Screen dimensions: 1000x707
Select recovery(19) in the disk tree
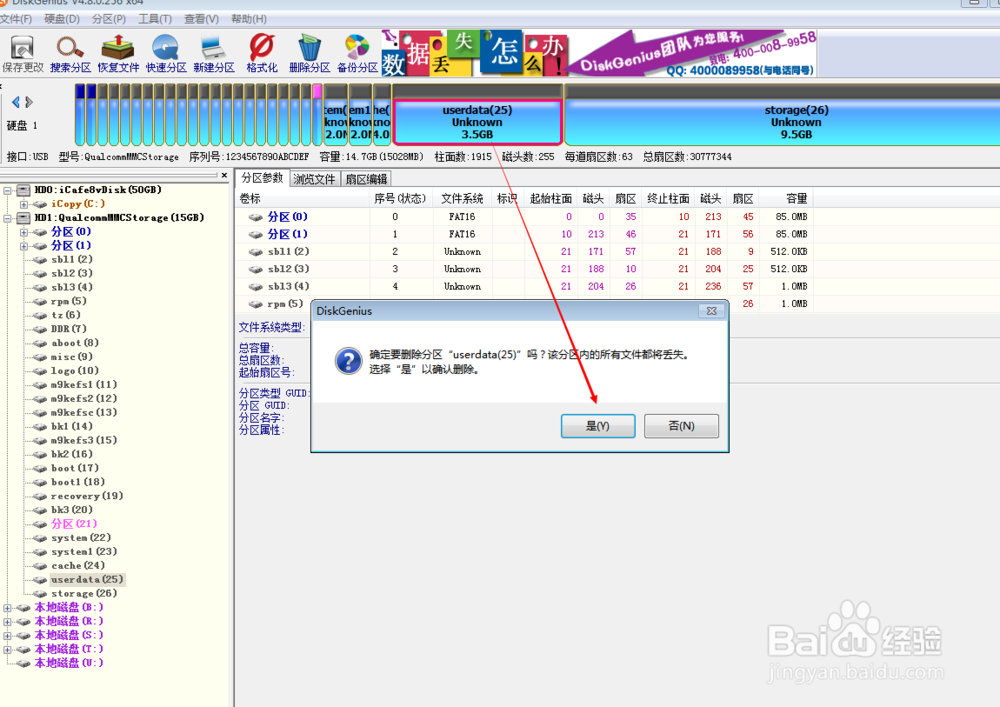point(87,496)
